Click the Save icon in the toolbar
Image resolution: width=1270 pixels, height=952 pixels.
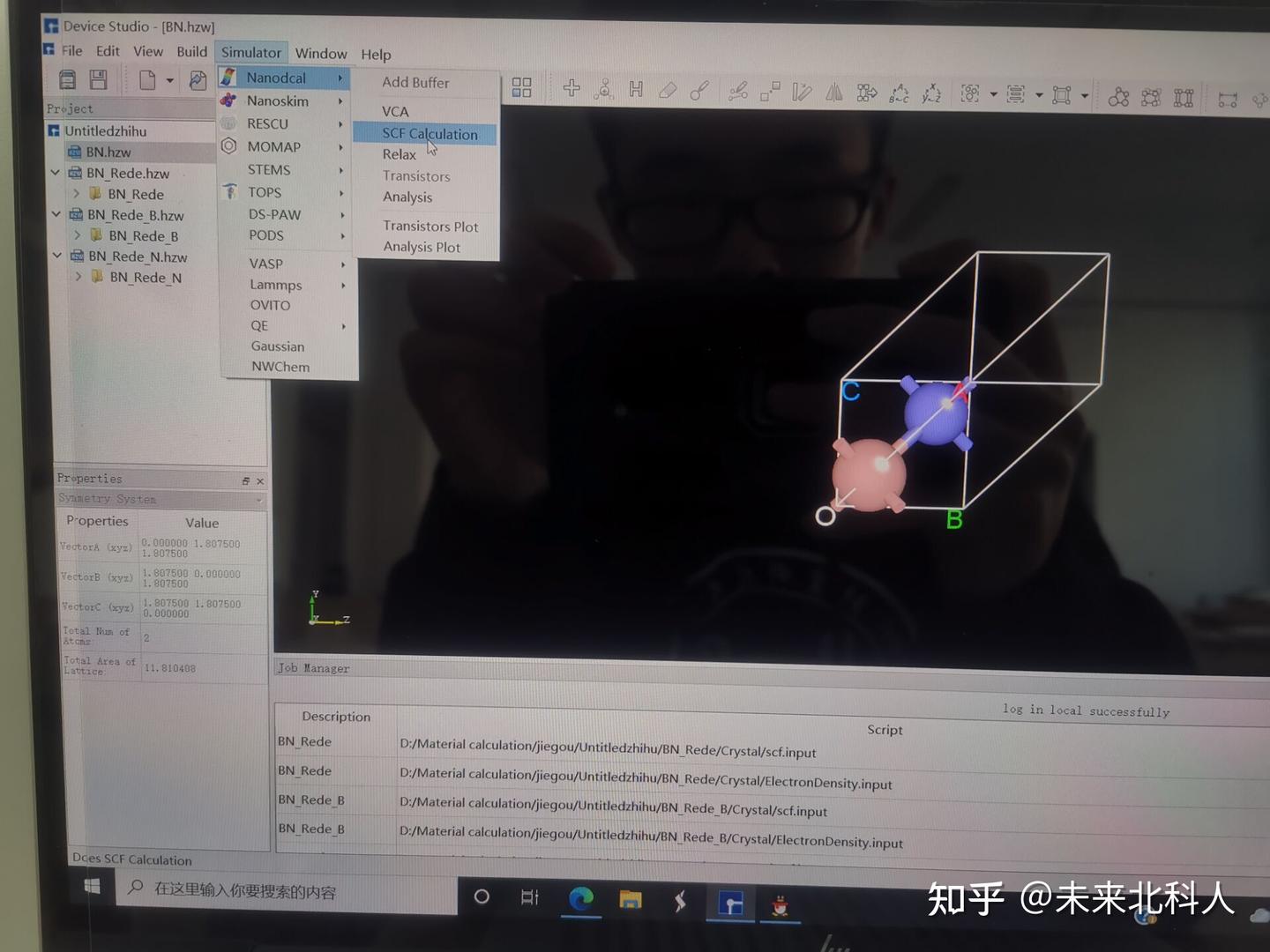point(98,79)
